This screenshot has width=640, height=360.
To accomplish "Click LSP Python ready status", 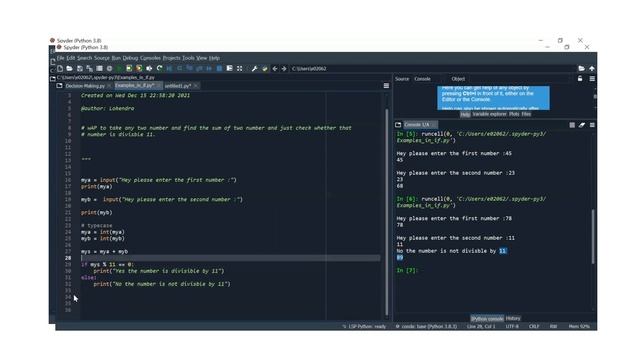I will [364, 327].
